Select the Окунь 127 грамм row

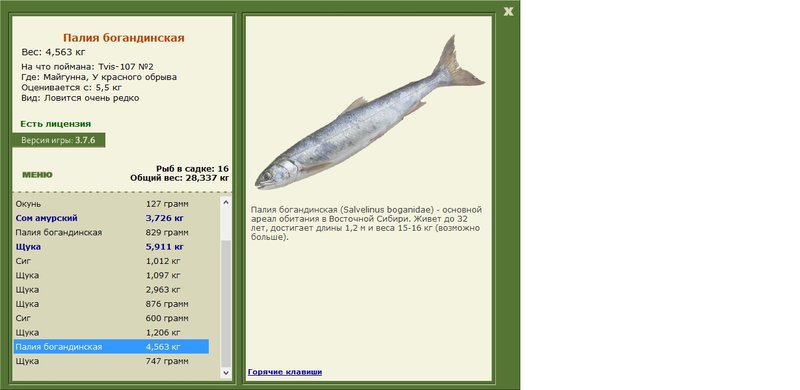coord(111,204)
